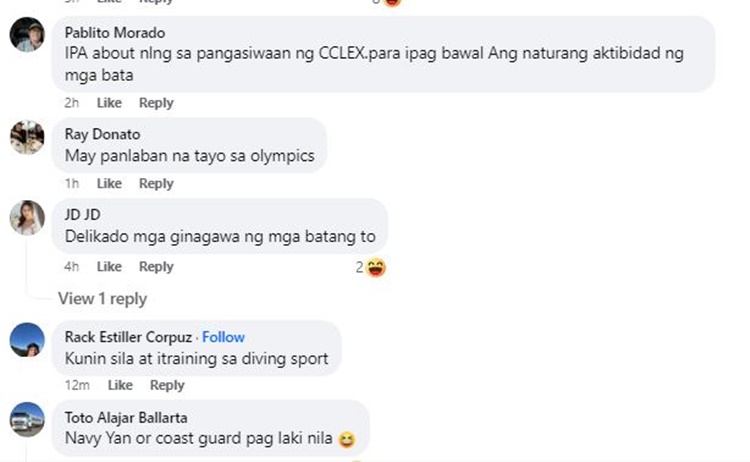Expand View 1 reply under JD JD
The height and width of the screenshot is (462, 750).
[102, 299]
